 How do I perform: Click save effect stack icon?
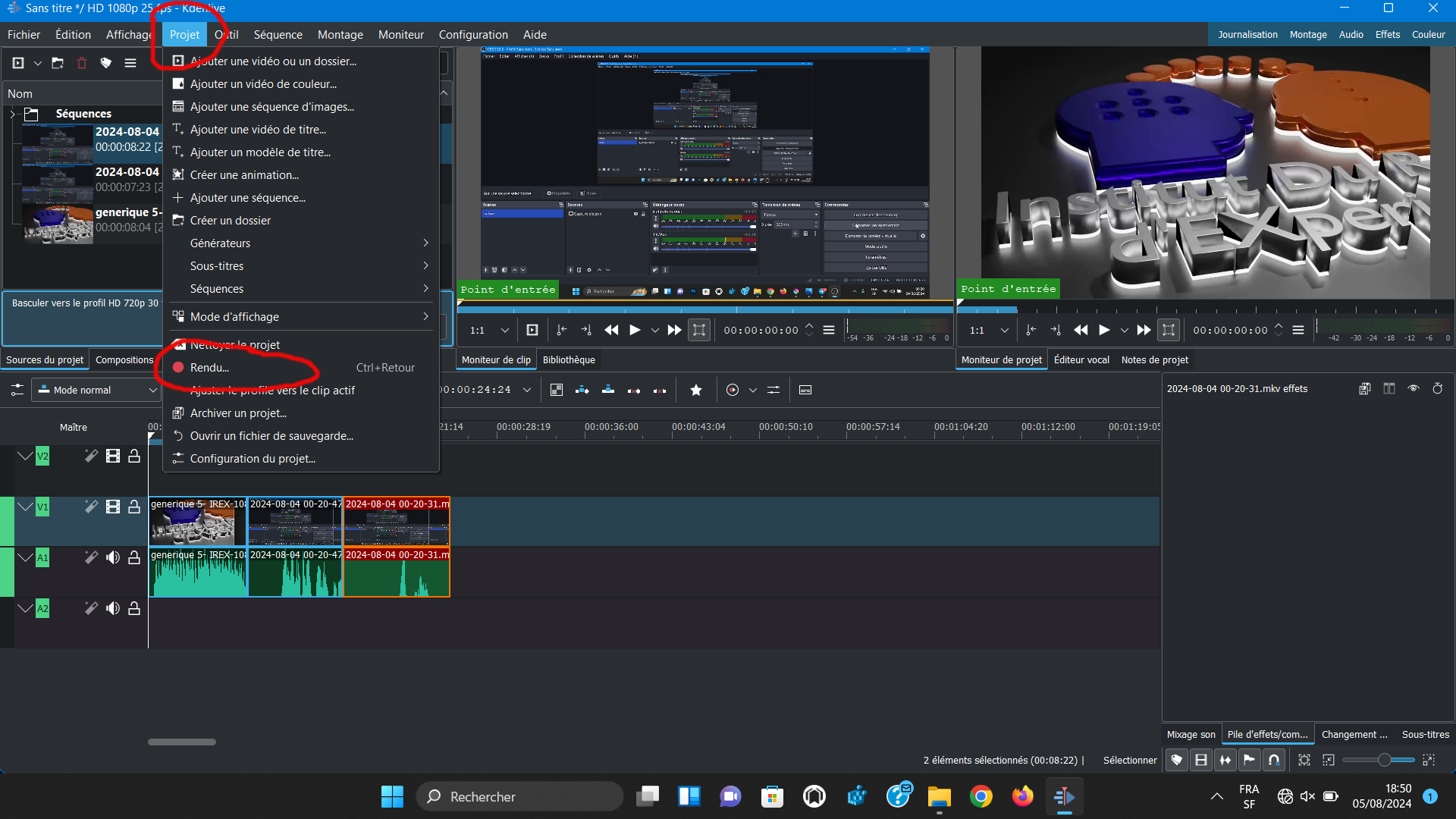coord(1365,388)
